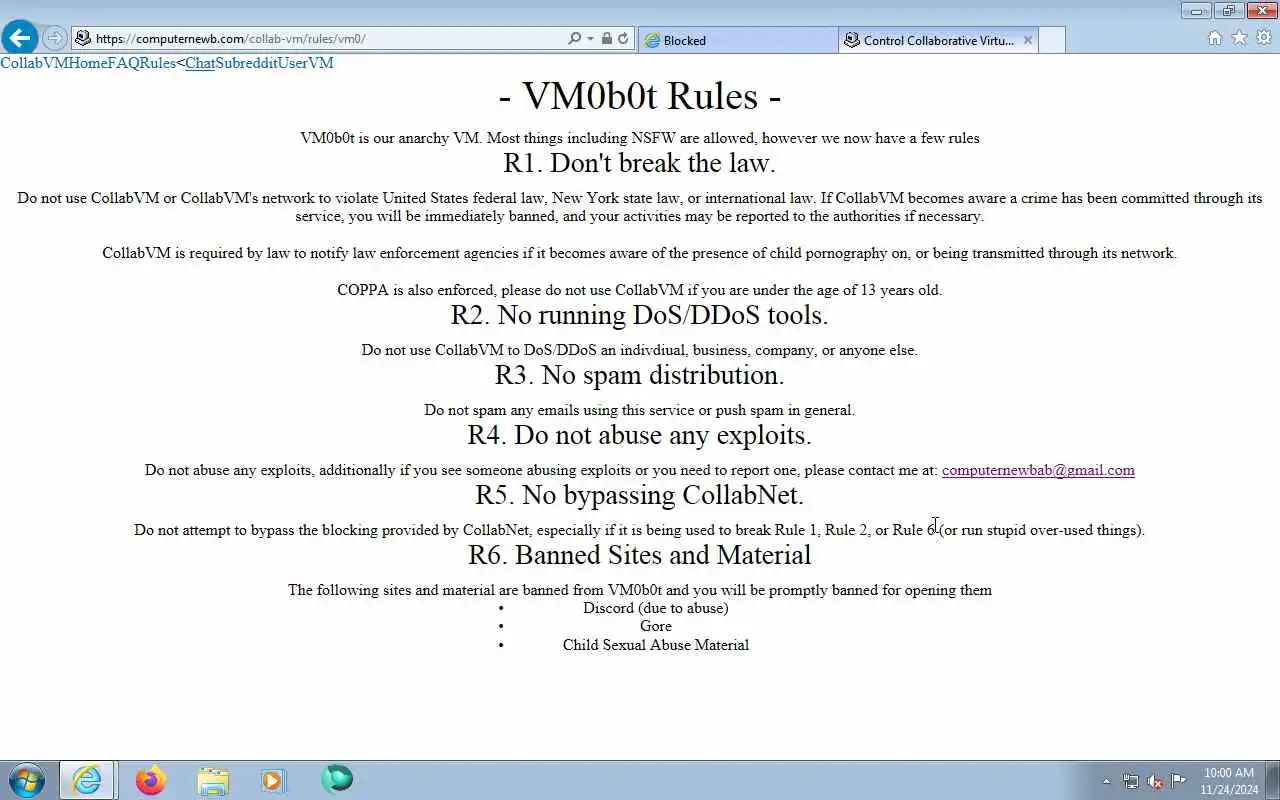Click the 'VM0b0t is our anarchy VM' intro line

pyautogui.click(x=640, y=138)
